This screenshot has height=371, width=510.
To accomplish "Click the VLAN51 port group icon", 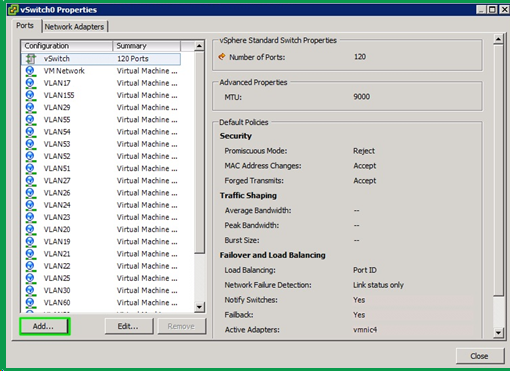I will tap(30, 168).
